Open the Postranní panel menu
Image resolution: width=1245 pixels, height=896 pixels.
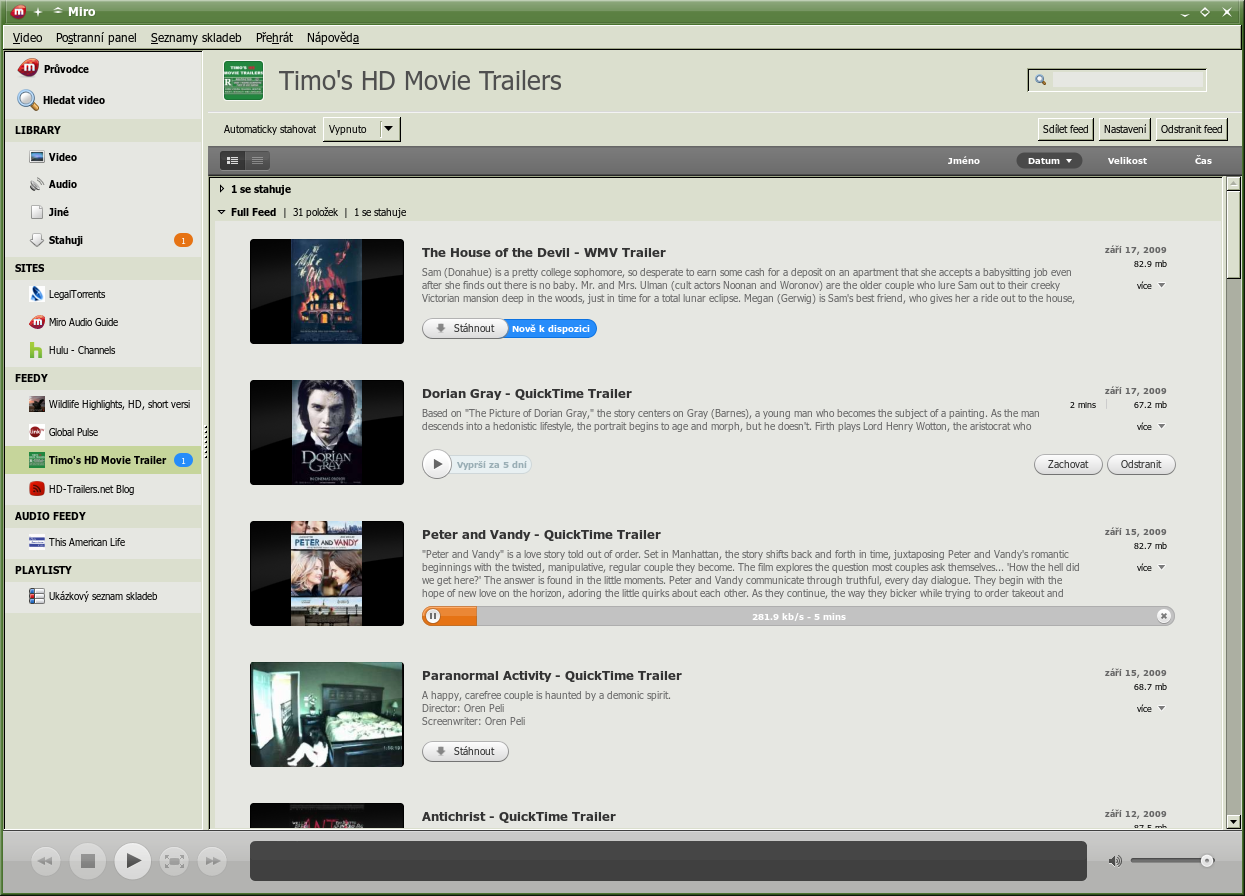point(96,38)
